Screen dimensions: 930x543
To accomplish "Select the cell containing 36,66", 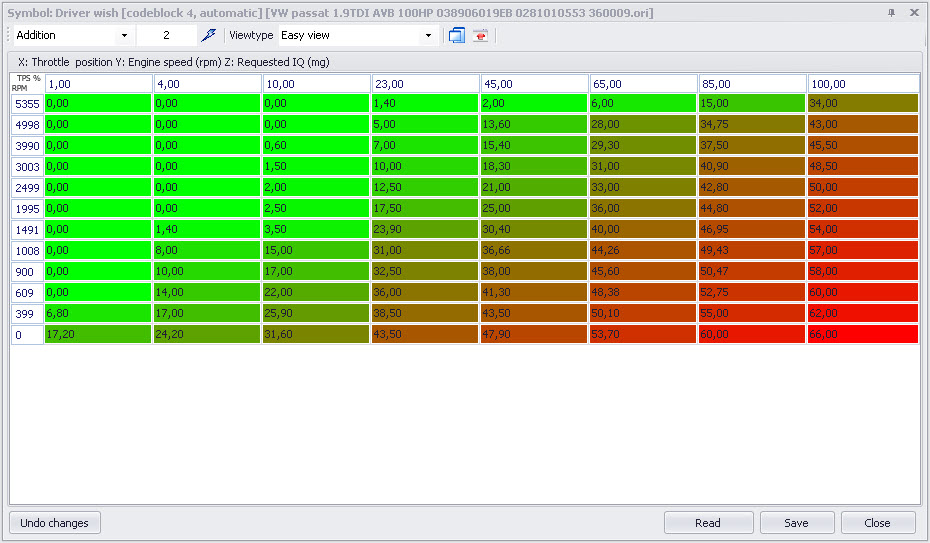I will pyautogui.click(x=534, y=250).
